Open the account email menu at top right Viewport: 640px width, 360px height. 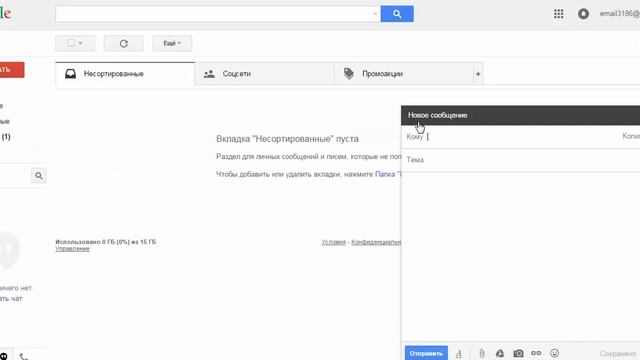pos(620,13)
